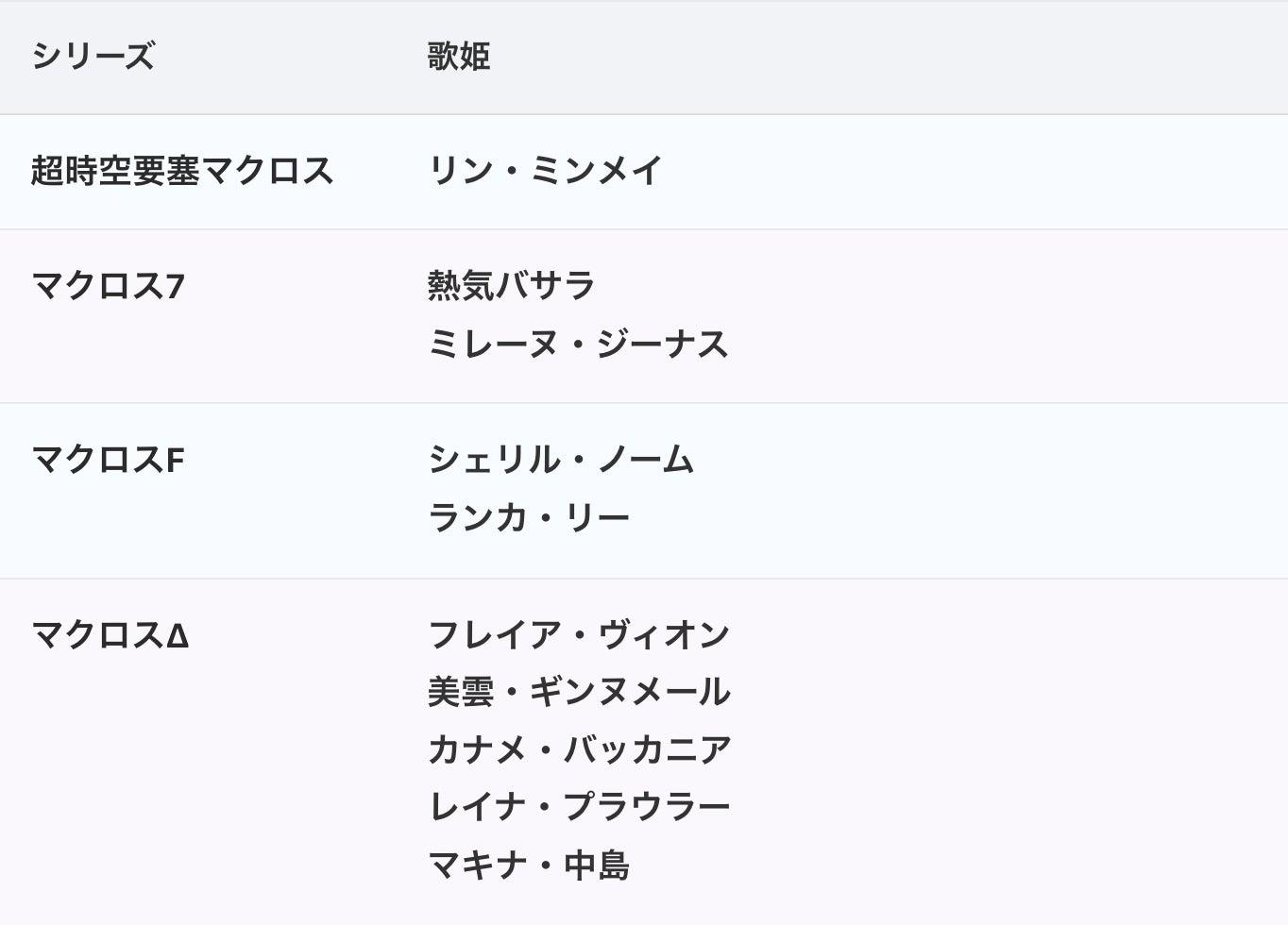Click the ミレーヌ・ジーナス name
The height and width of the screenshot is (925, 1288).
pos(578,345)
